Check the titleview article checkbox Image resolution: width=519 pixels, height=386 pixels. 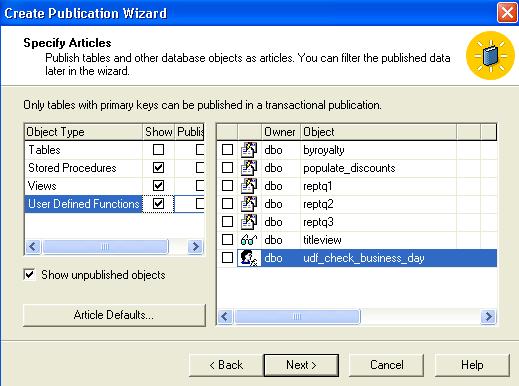[227, 239]
